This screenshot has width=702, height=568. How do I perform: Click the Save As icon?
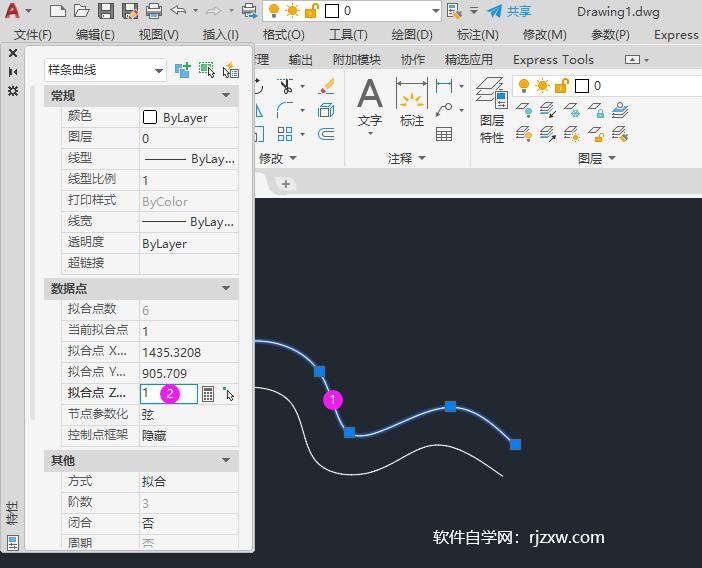click(x=130, y=11)
